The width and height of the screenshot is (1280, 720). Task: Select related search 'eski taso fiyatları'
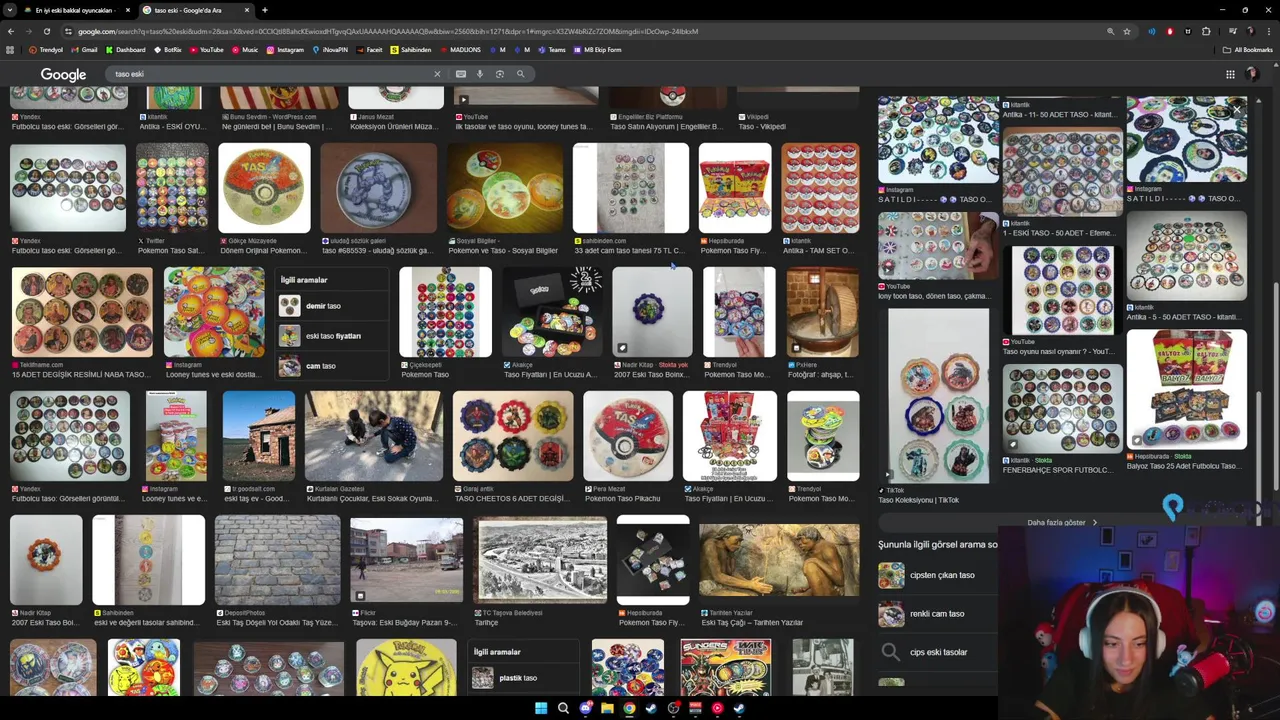(332, 336)
